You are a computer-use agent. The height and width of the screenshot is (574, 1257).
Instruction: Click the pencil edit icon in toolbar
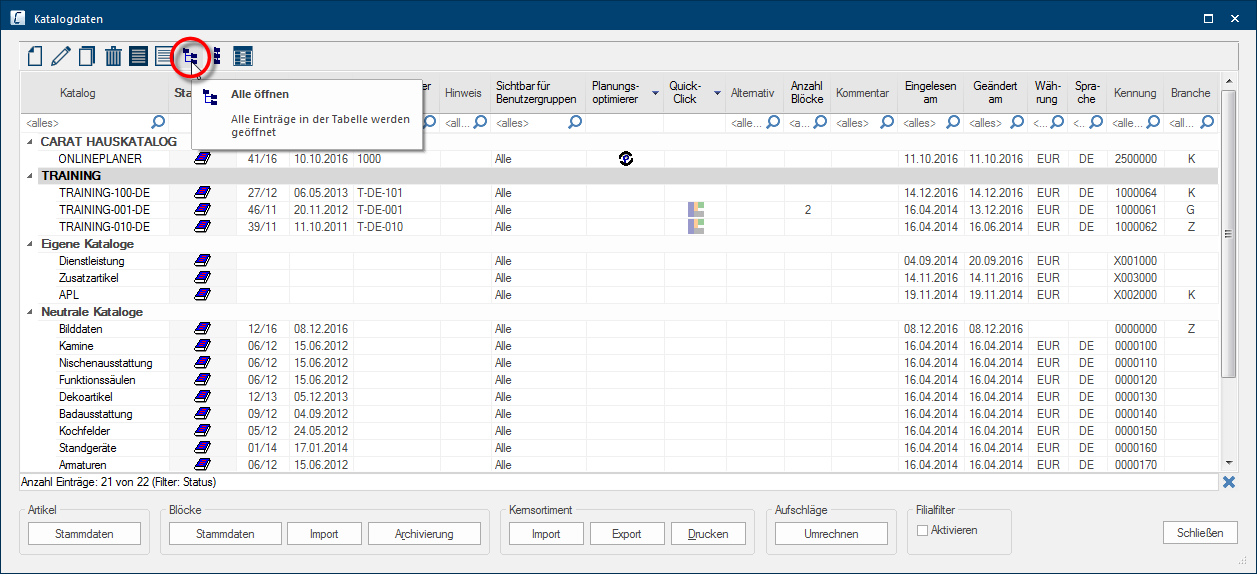point(61,57)
